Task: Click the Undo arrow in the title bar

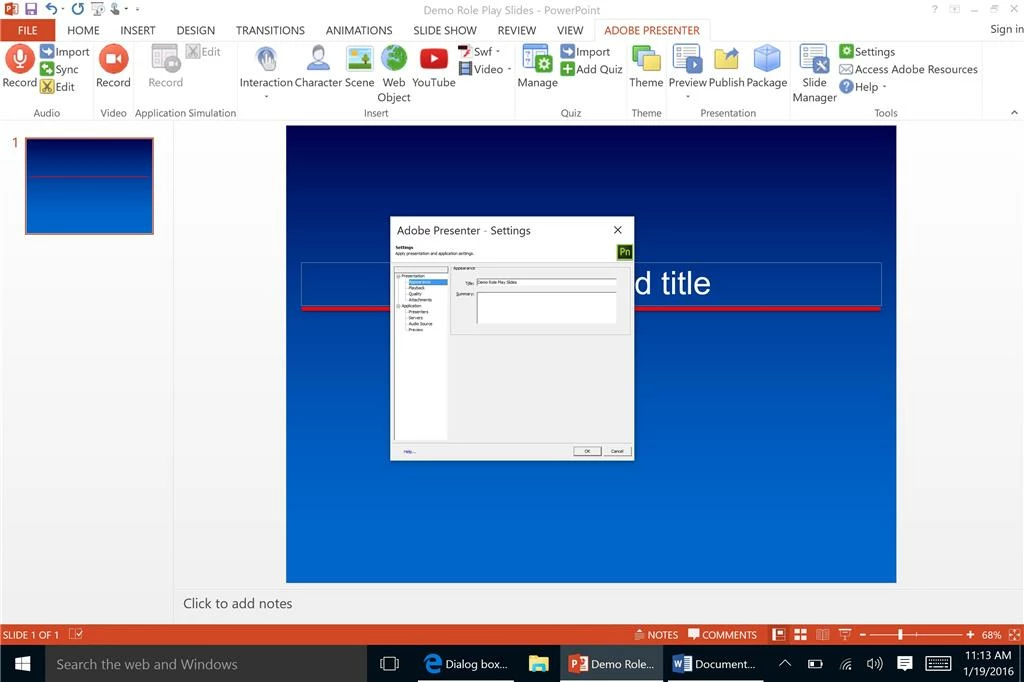Action: pos(52,9)
